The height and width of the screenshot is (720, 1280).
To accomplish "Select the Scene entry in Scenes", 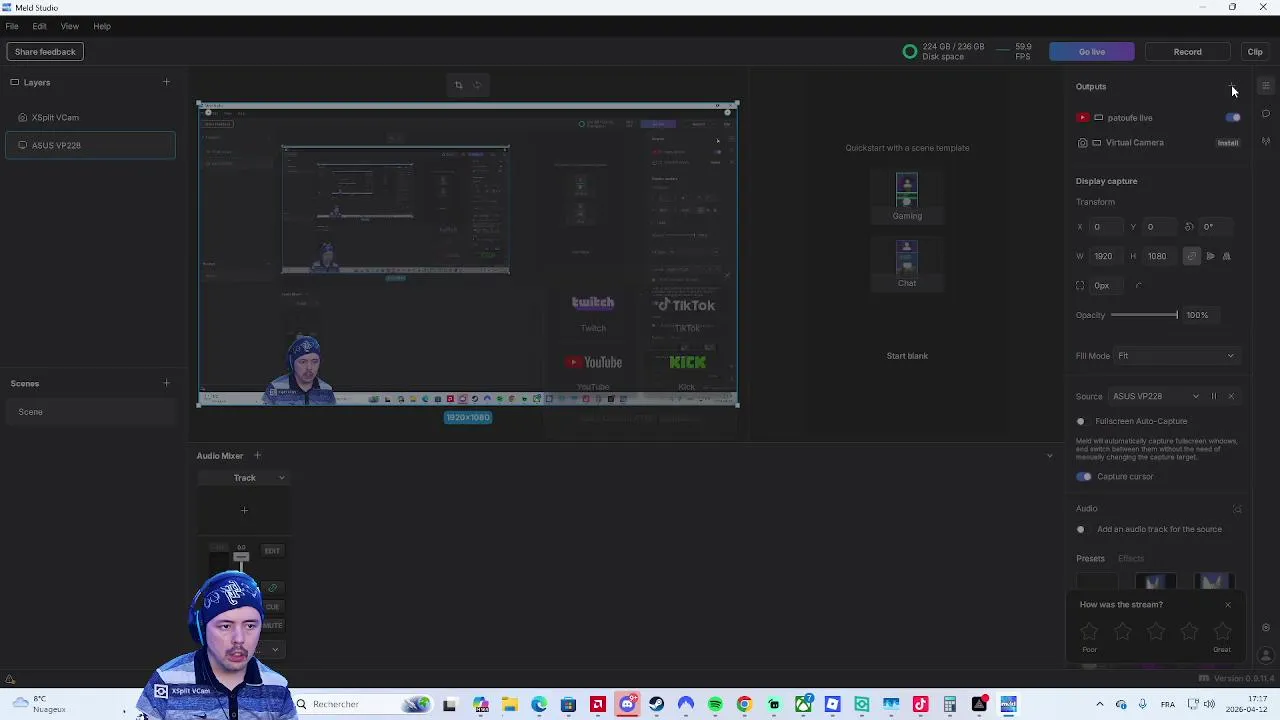I will click(90, 412).
